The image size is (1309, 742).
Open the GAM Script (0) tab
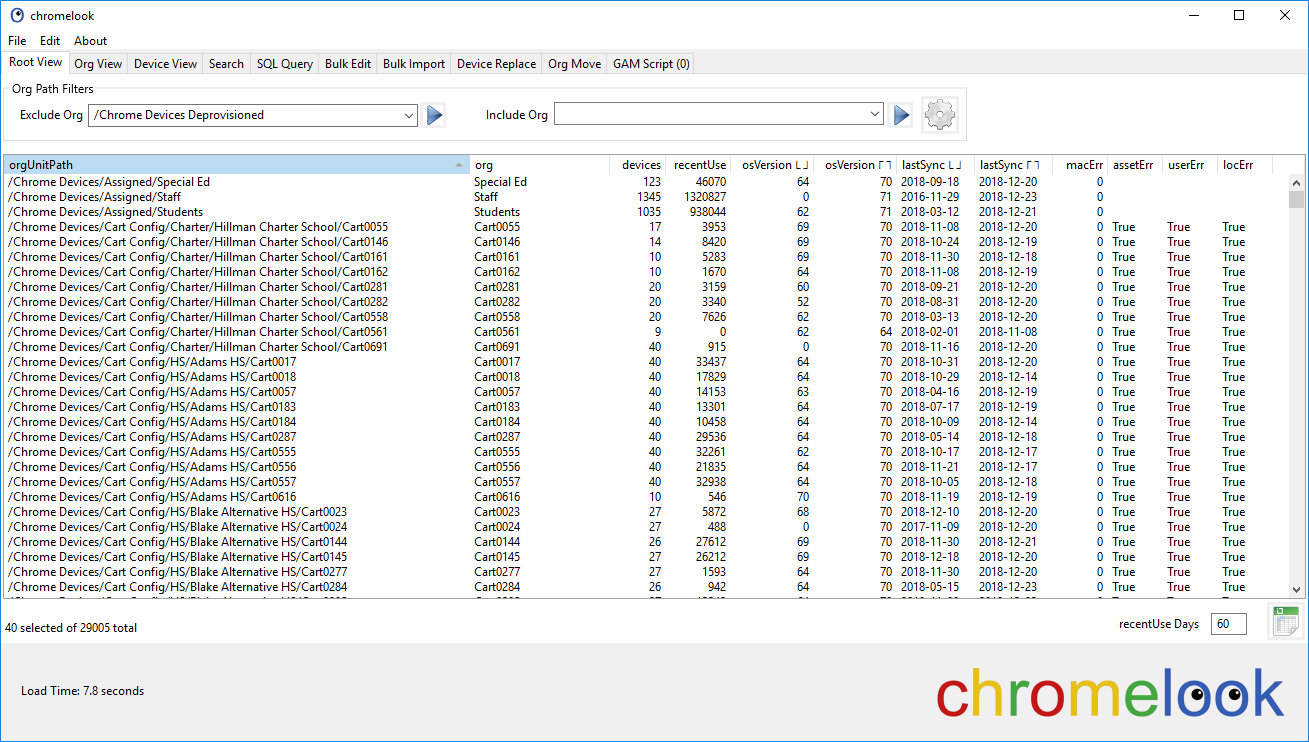(651, 64)
